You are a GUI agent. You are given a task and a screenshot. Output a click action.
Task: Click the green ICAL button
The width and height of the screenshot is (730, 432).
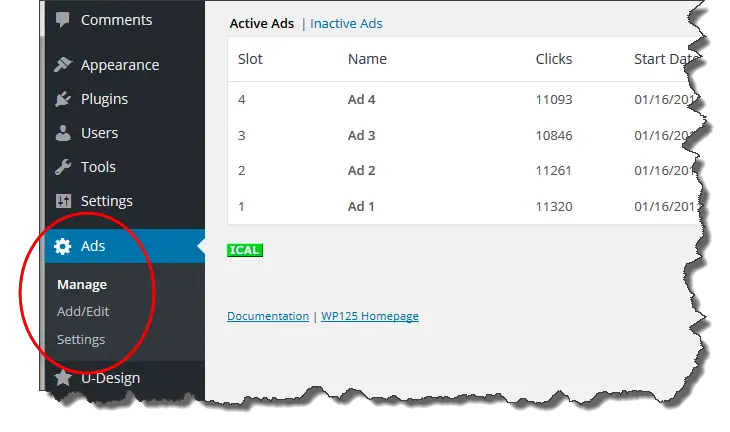tap(245, 250)
